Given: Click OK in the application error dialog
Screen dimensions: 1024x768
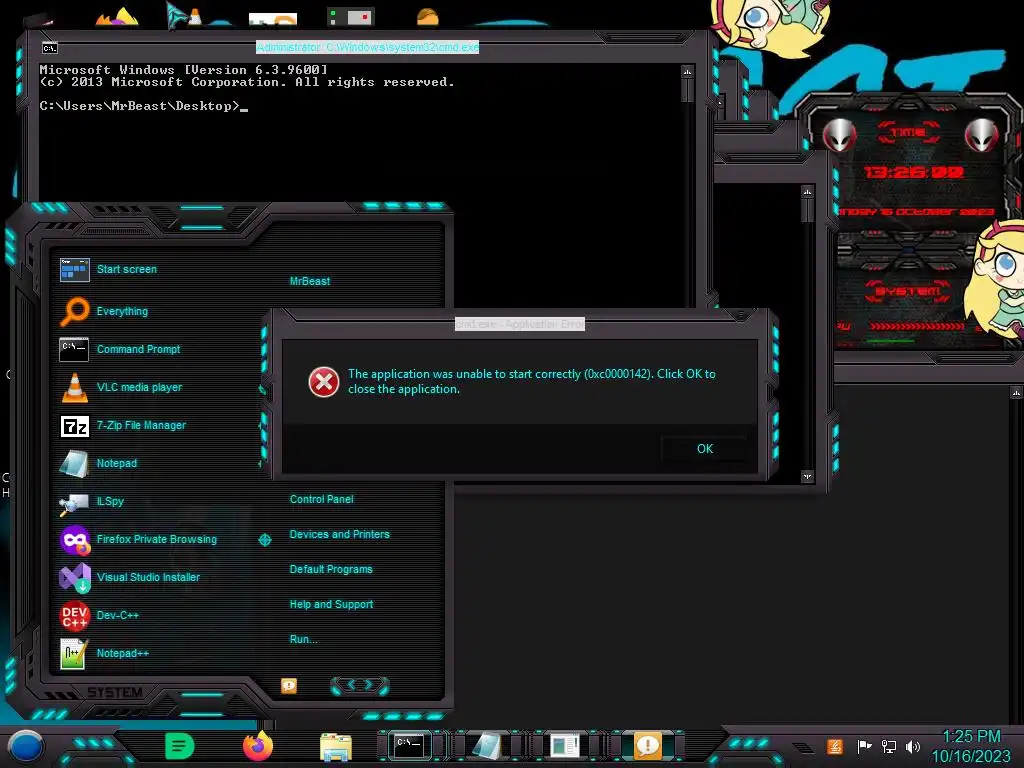Looking at the screenshot, I should [x=705, y=449].
